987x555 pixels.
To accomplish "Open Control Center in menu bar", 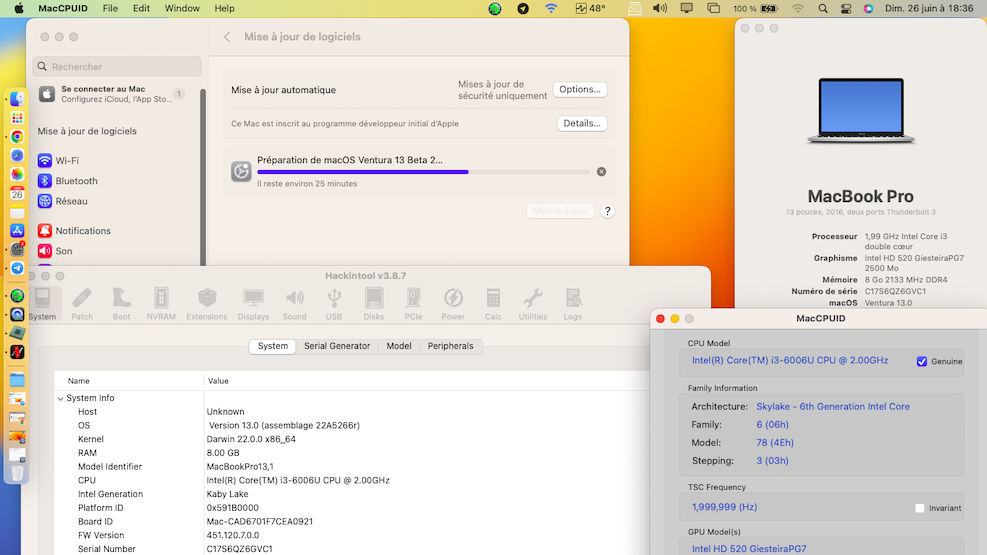I will tap(846, 8).
